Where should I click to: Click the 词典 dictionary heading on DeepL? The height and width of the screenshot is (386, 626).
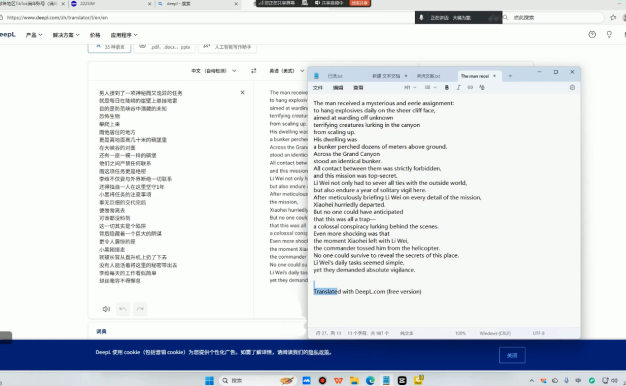101,331
